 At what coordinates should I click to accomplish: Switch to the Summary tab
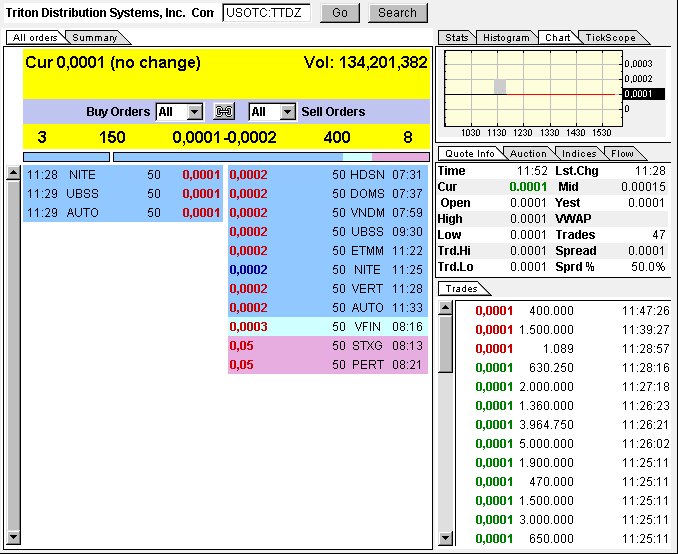tap(95, 38)
